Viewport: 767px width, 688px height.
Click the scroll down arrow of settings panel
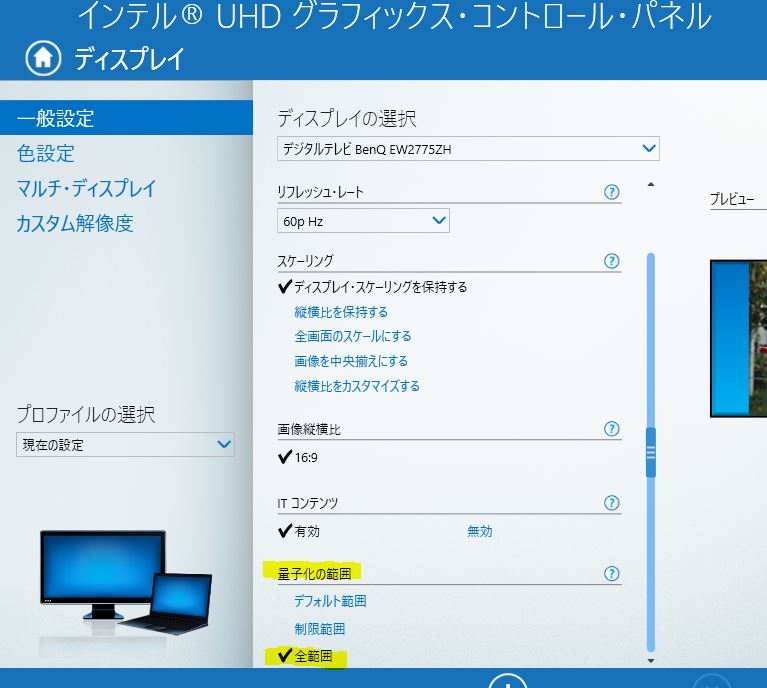651,661
